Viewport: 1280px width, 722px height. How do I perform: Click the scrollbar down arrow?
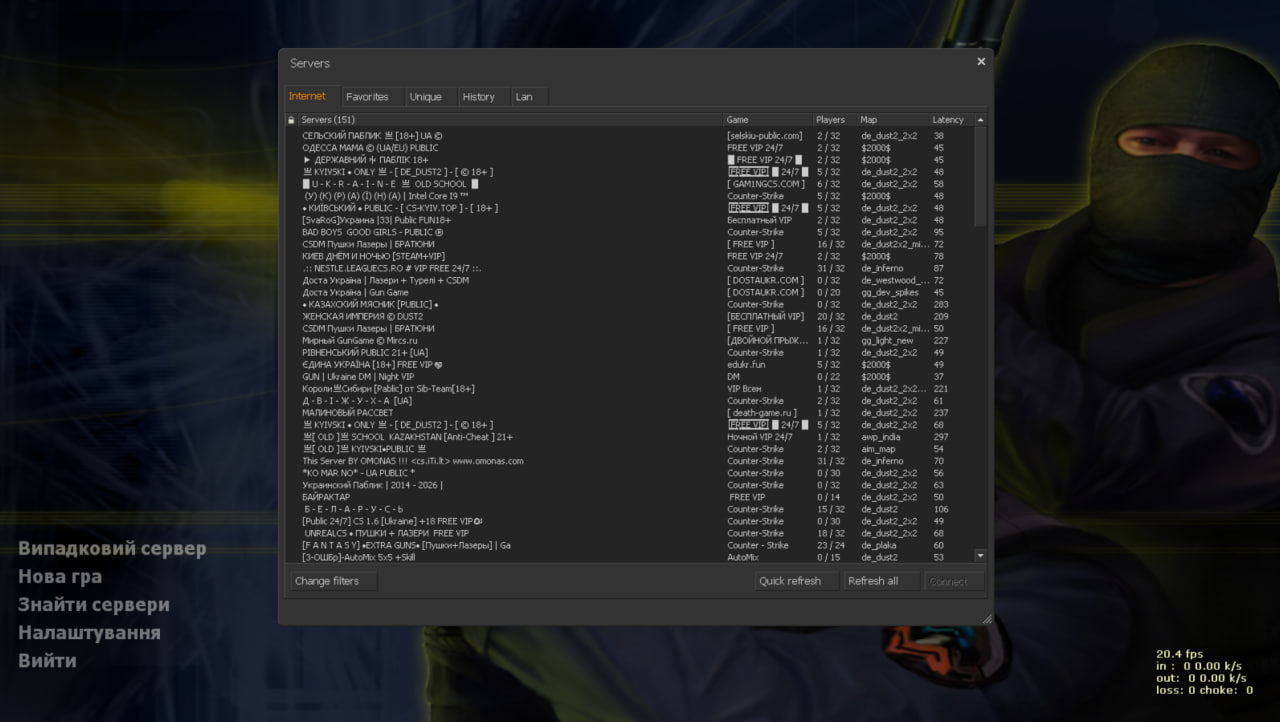pyautogui.click(x=980, y=556)
